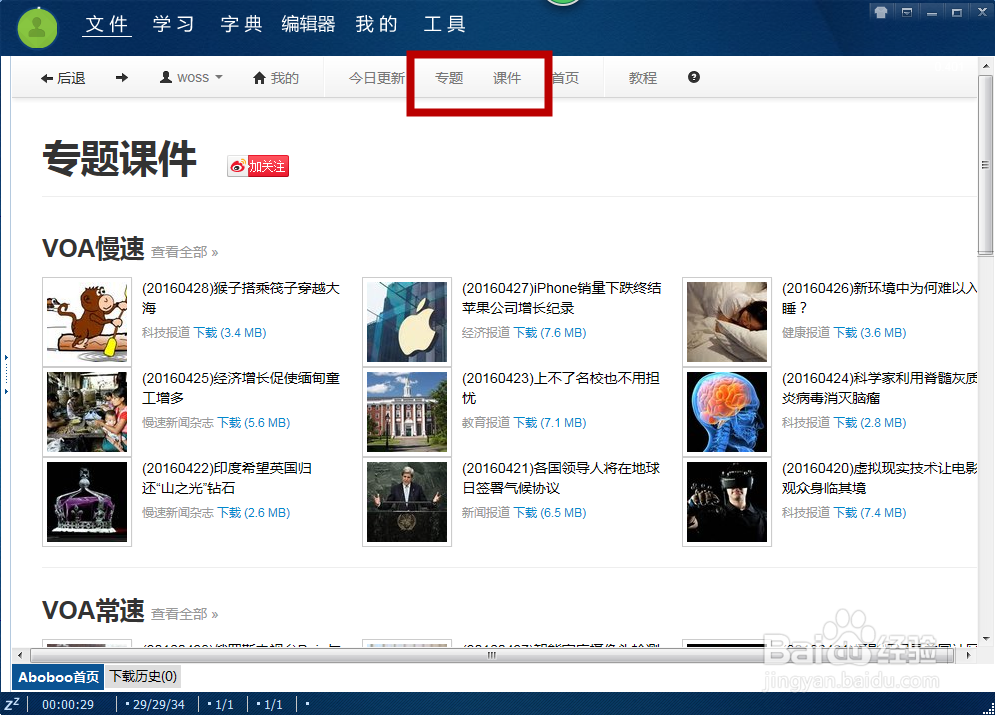Click the ZZ sleep icon in status bar
This screenshot has width=995, height=715.
click(12, 704)
